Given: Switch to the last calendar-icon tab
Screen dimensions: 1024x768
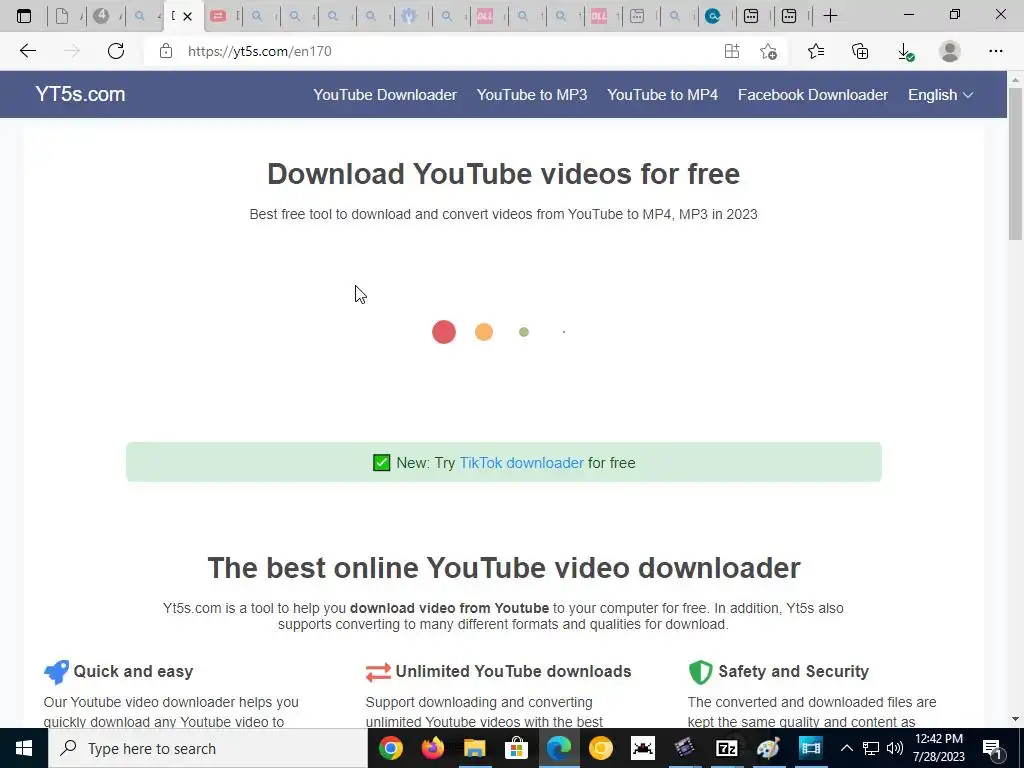Looking at the screenshot, I should pos(789,16).
